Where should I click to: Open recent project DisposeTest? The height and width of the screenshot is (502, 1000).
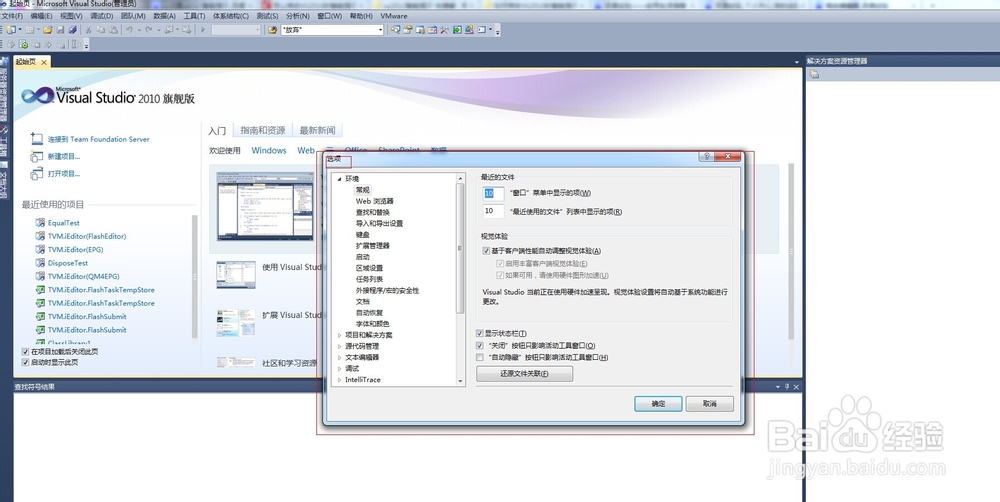click(68, 263)
